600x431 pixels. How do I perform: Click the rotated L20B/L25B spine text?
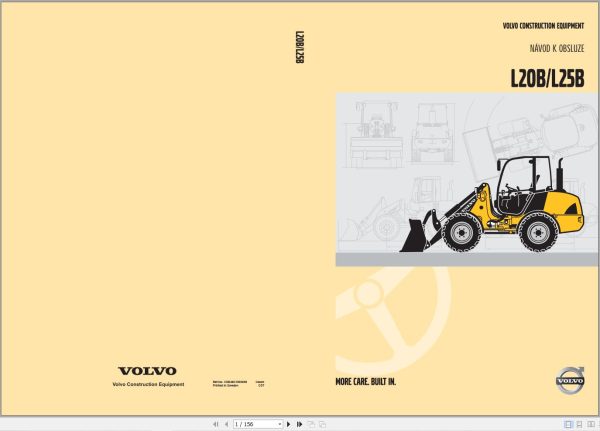click(x=300, y=47)
